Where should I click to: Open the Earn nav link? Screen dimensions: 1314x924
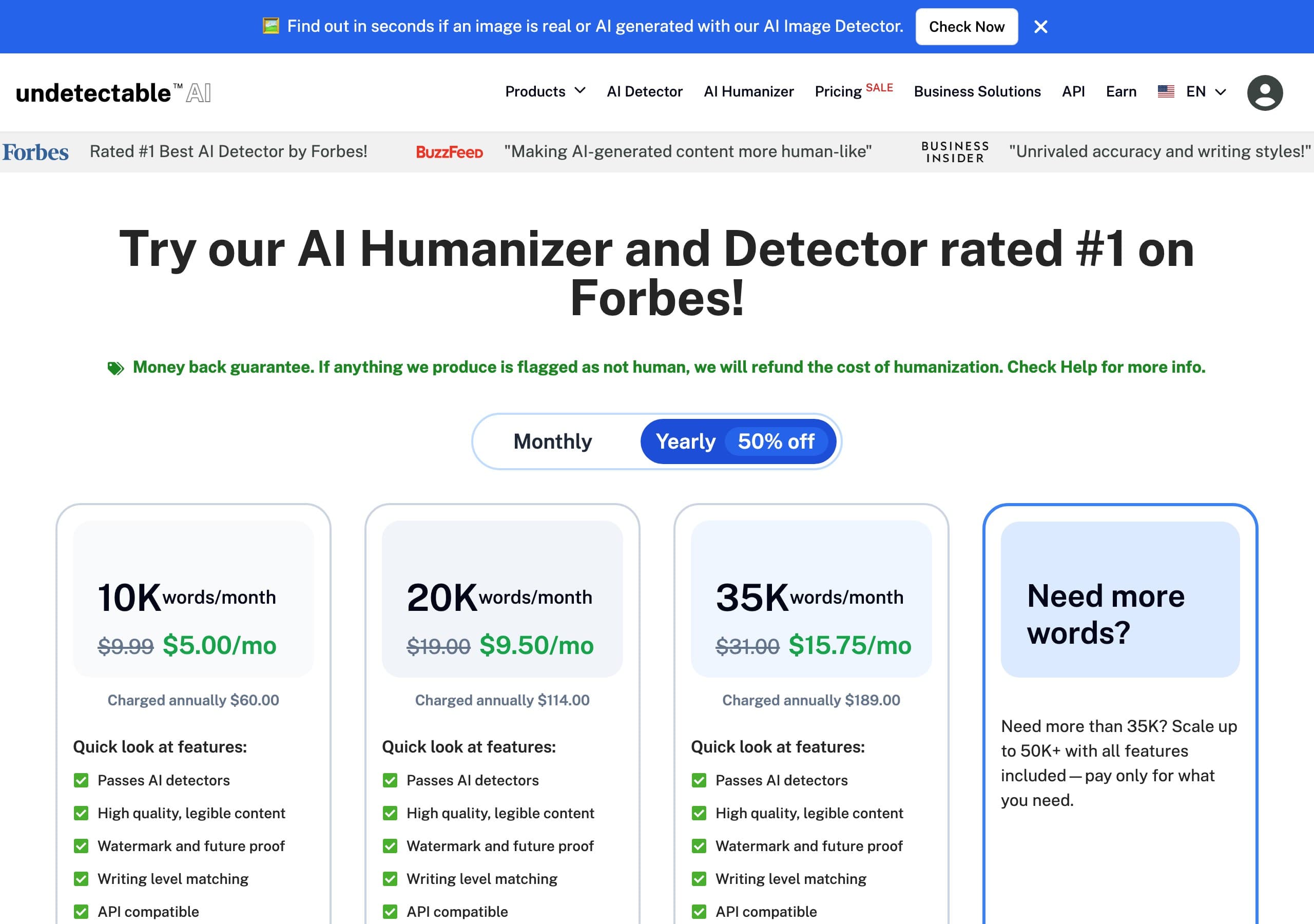point(1121,91)
